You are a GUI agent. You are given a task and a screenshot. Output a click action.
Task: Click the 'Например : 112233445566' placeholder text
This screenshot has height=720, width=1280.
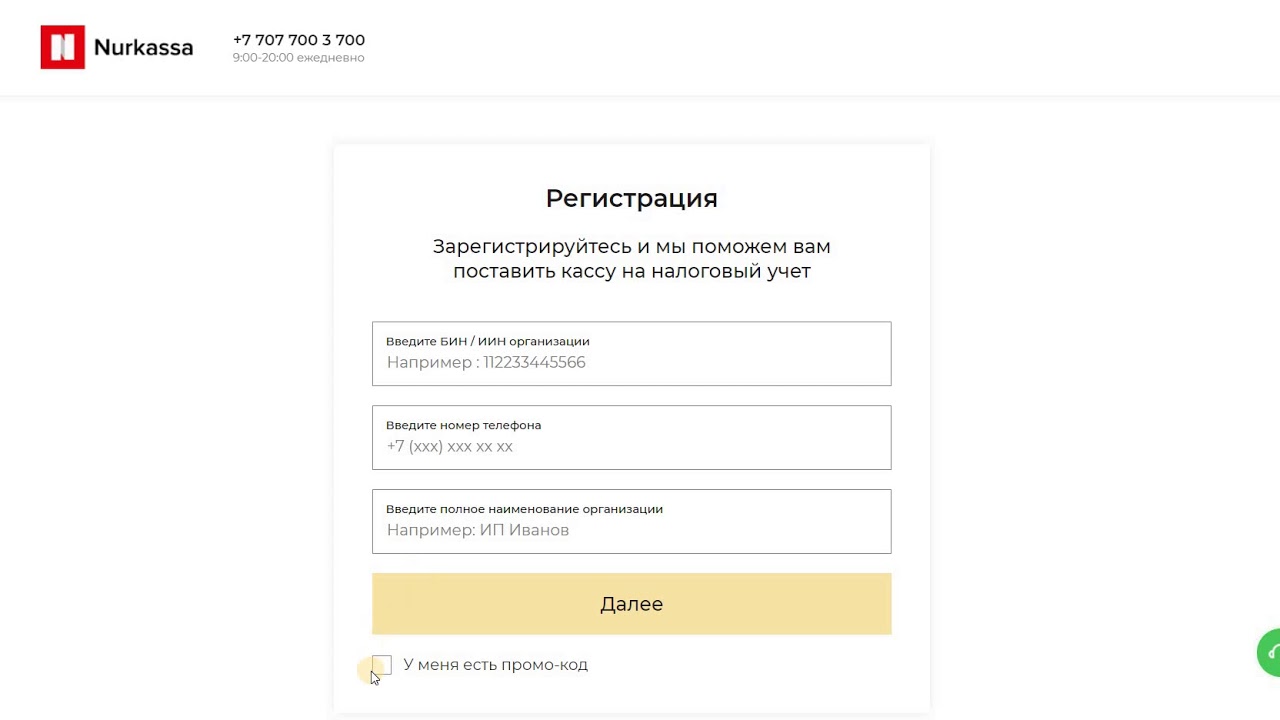click(486, 363)
